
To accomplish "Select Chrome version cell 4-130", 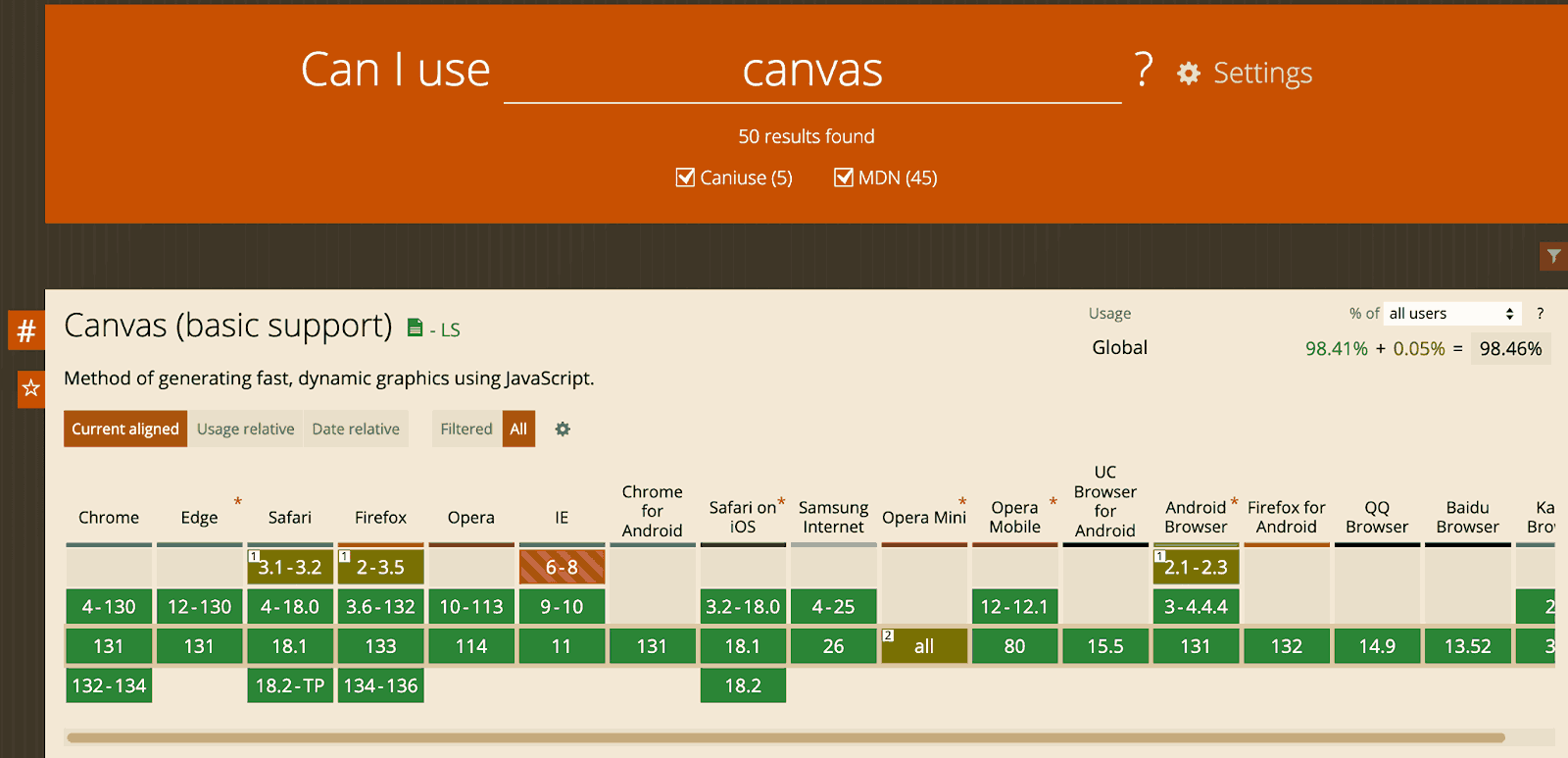I will pyautogui.click(x=109, y=607).
